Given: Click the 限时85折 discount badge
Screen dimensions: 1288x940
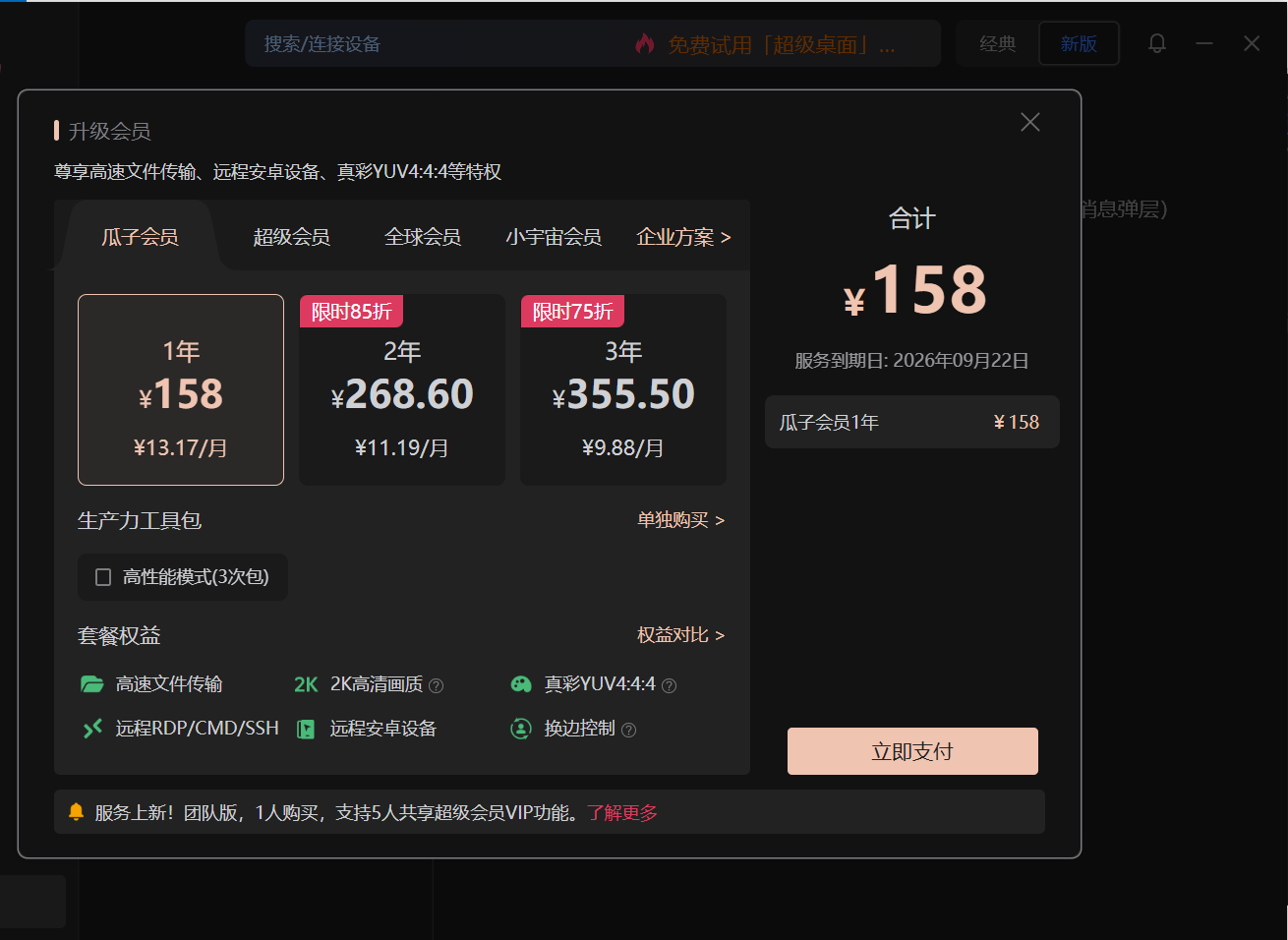Looking at the screenshot, I should tap(351, 312).
